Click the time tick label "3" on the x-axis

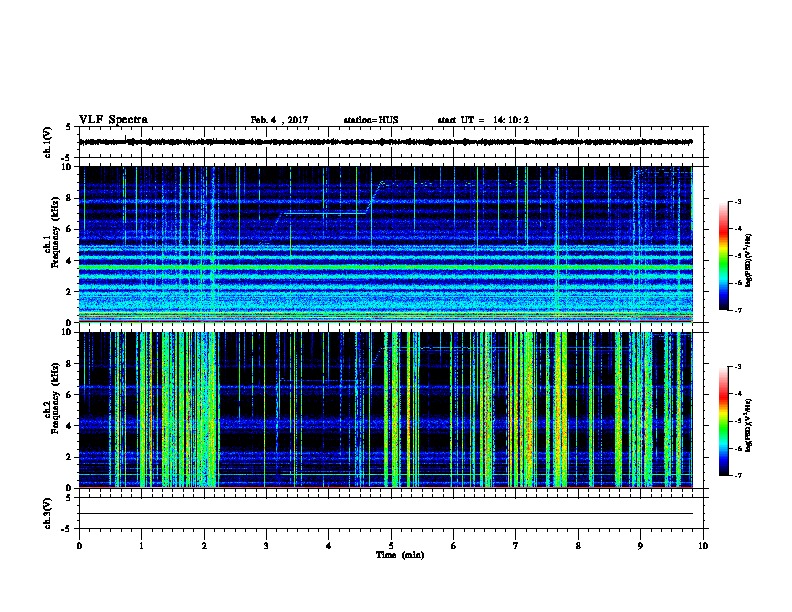tap(266, 546)
